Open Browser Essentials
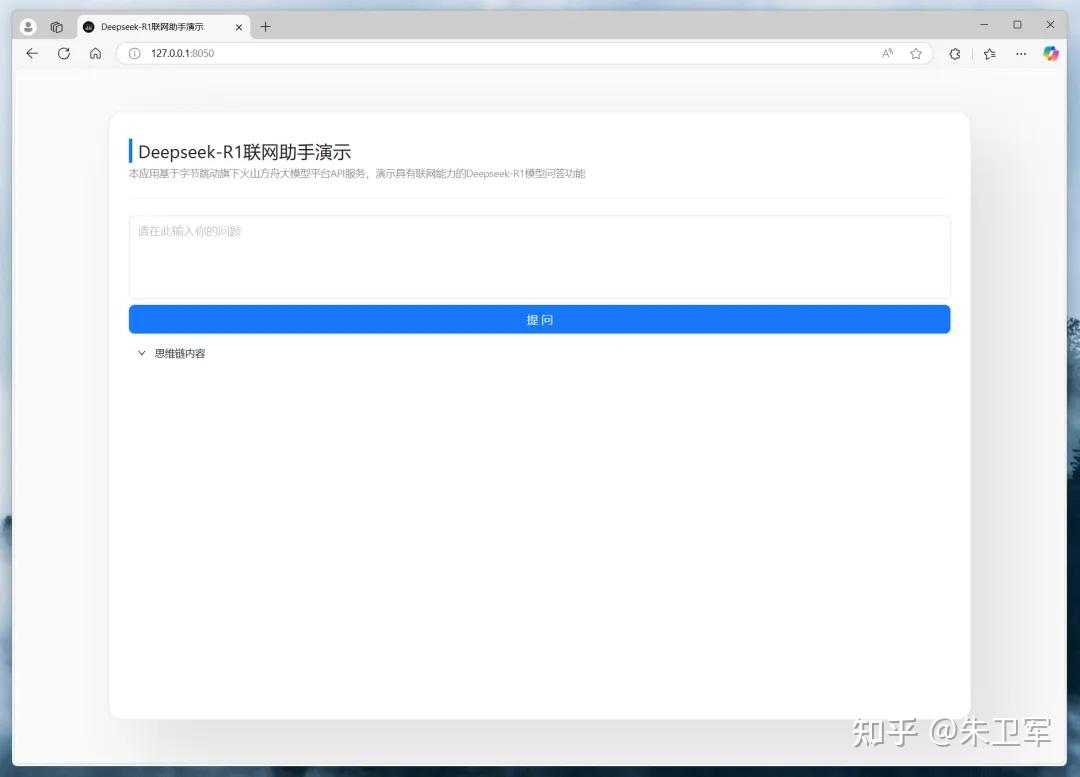 [x=954, y=53]
